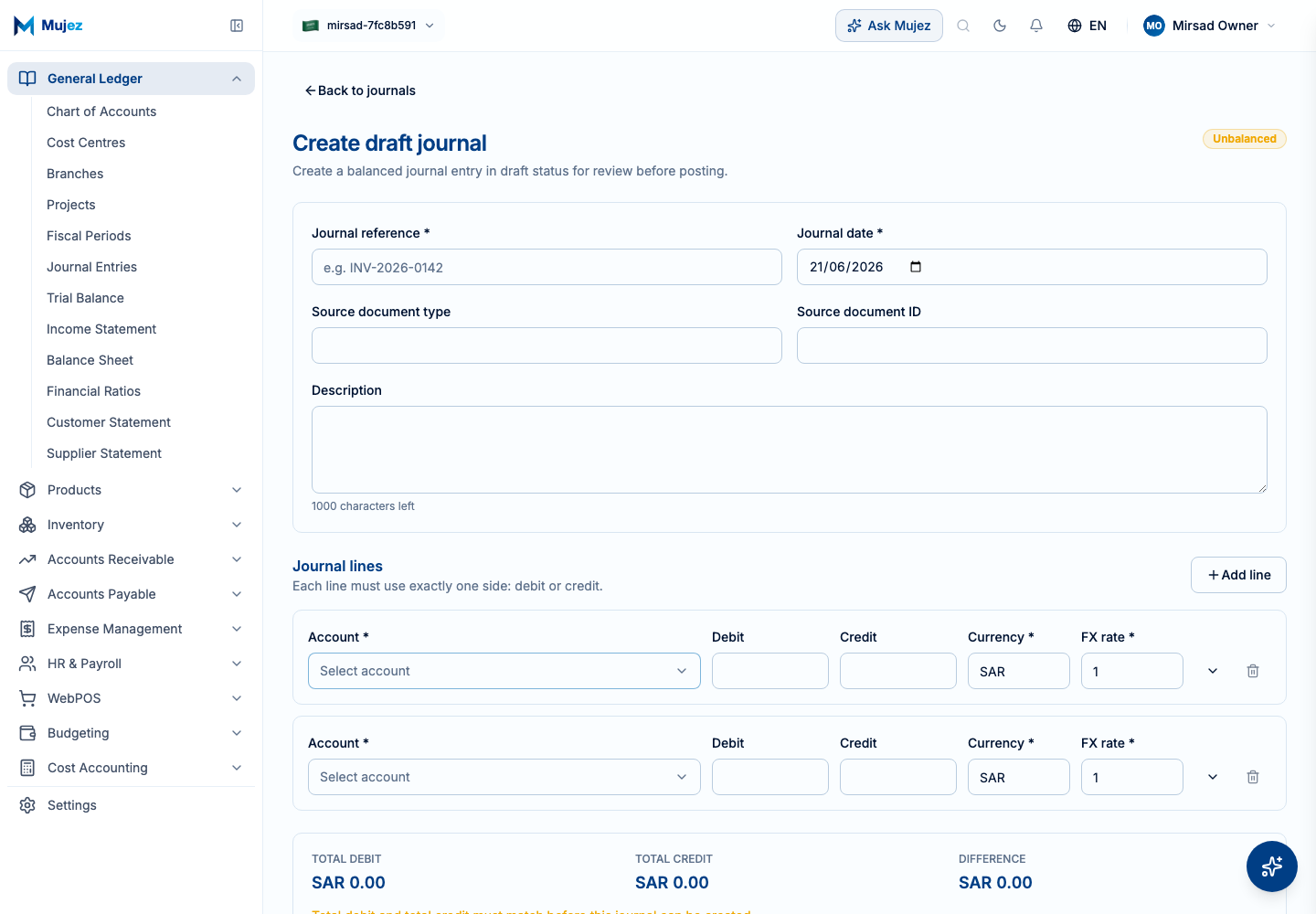The width and height of the screenshot is (1316, 914).
Task: Open the calendar picker icon in Journal date
Action: (x=916, y=267)
